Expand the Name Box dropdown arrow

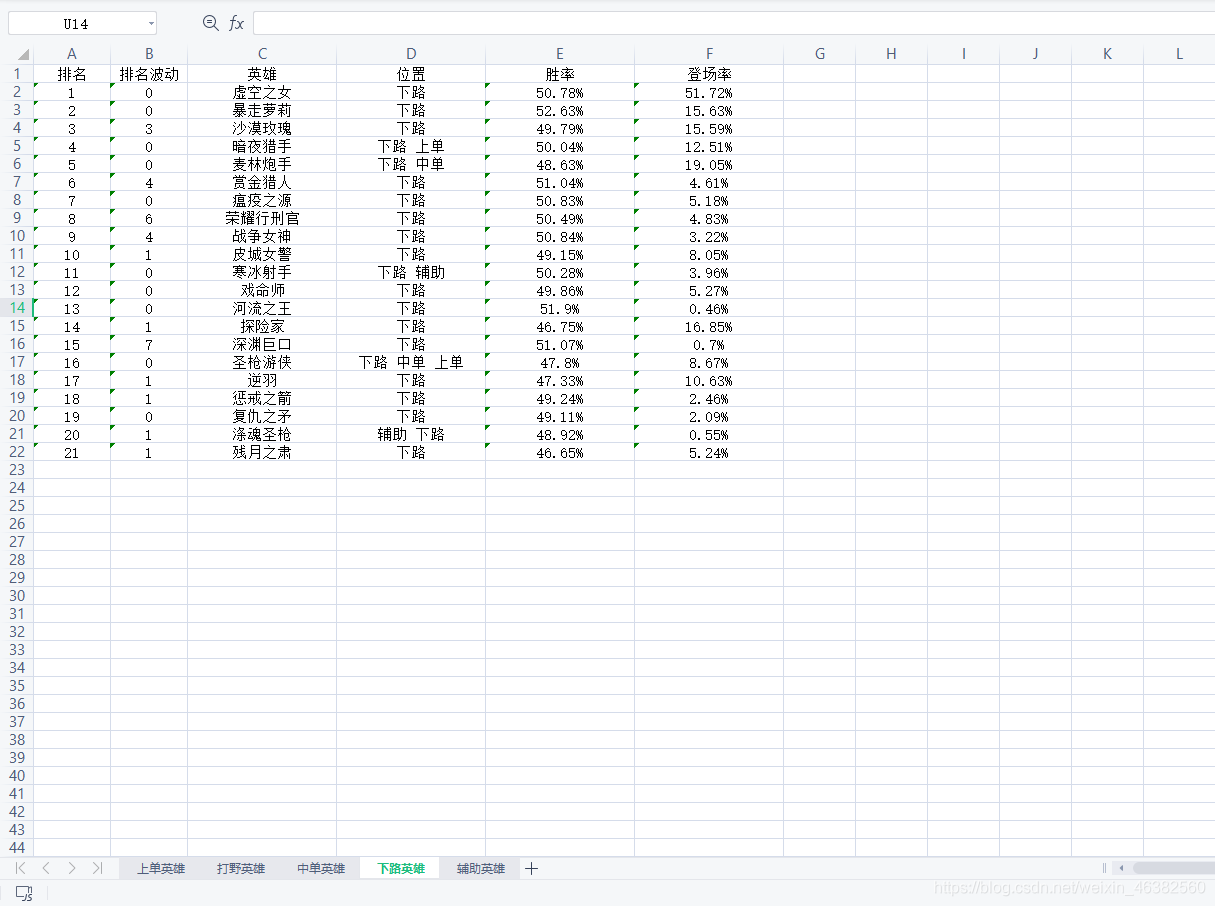(151, 23)
